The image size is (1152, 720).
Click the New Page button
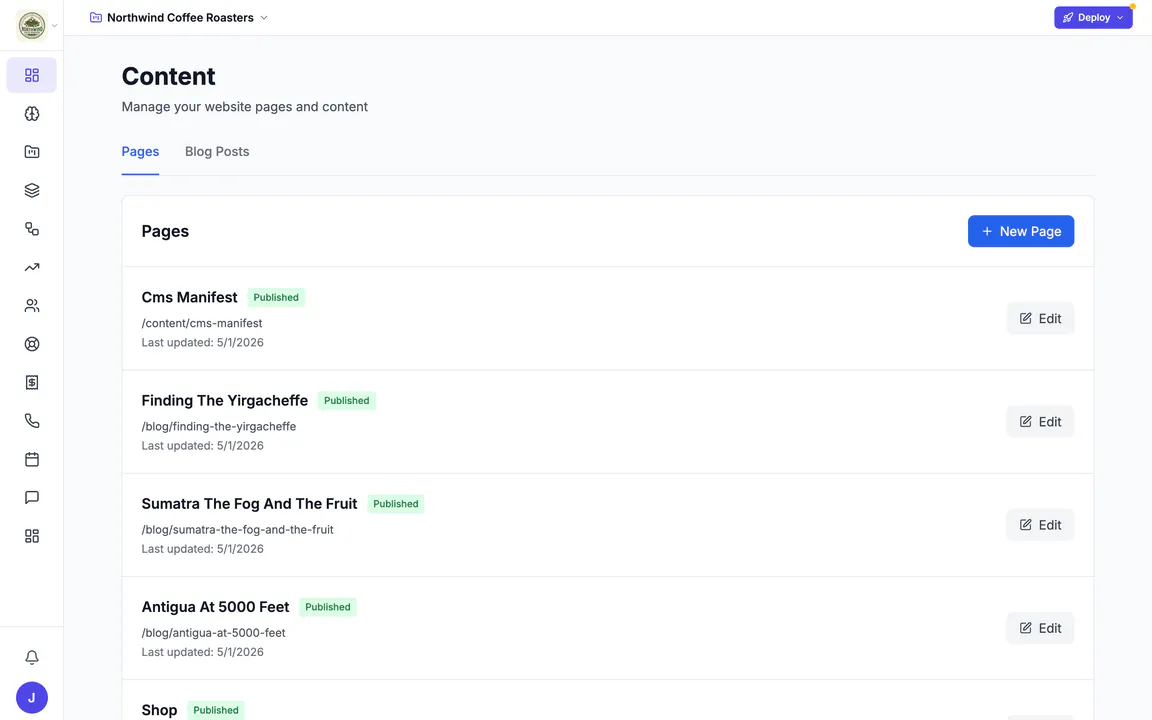[1020, 231]
